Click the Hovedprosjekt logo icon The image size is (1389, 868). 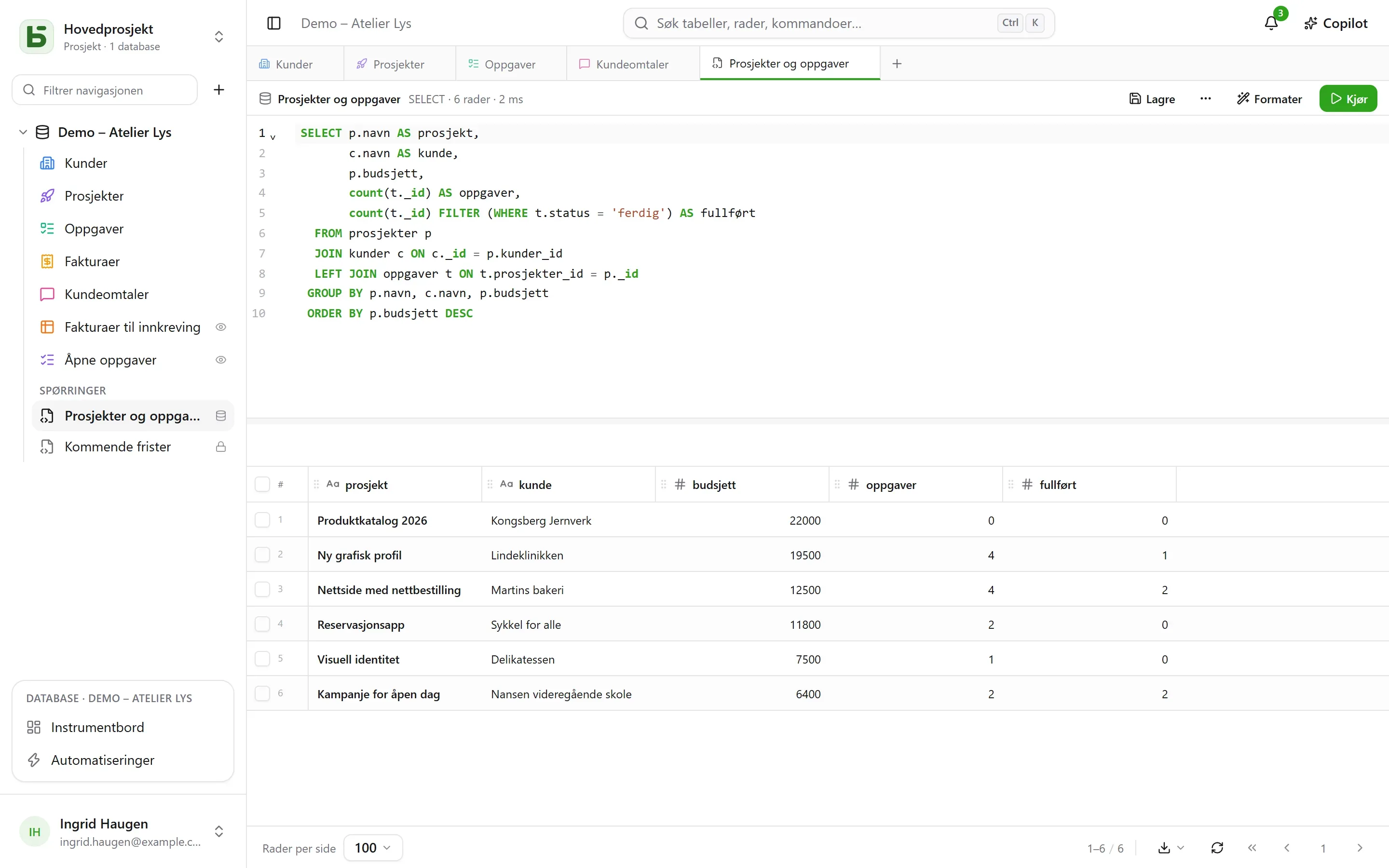click(37, 36)
